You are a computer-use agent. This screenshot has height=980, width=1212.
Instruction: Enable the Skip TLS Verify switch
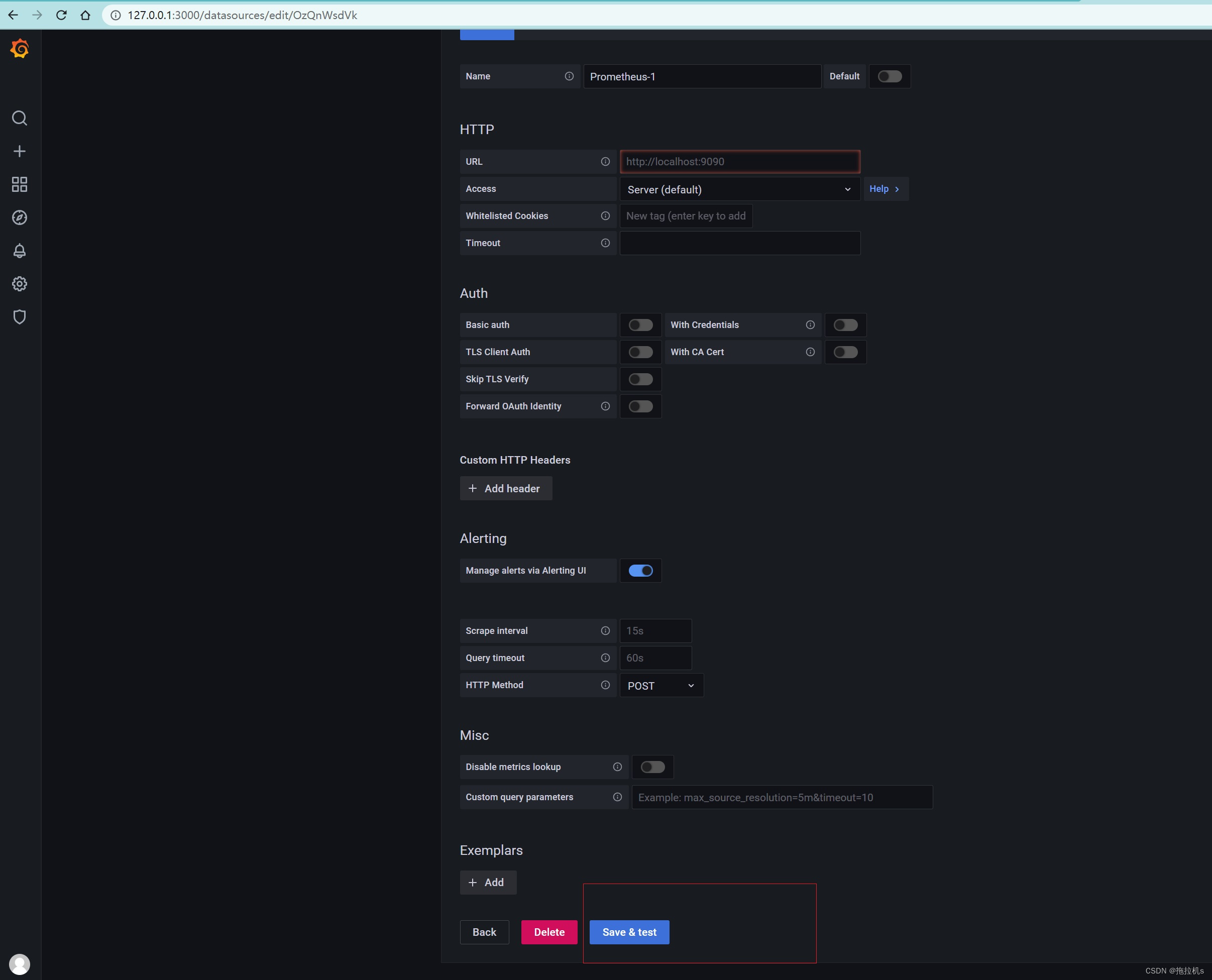point(641,379)
